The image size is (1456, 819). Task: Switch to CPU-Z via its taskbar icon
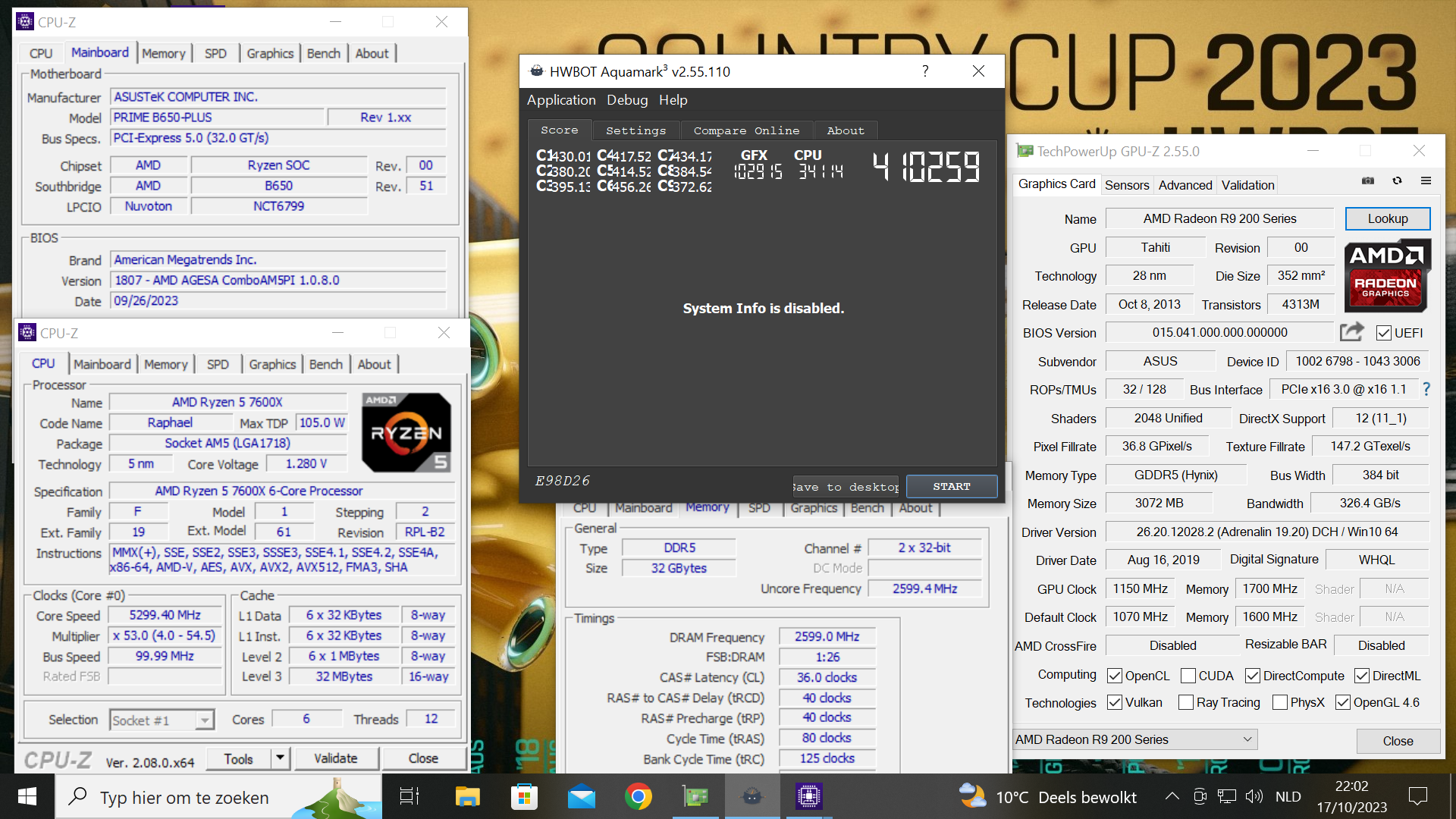(809, 796)
